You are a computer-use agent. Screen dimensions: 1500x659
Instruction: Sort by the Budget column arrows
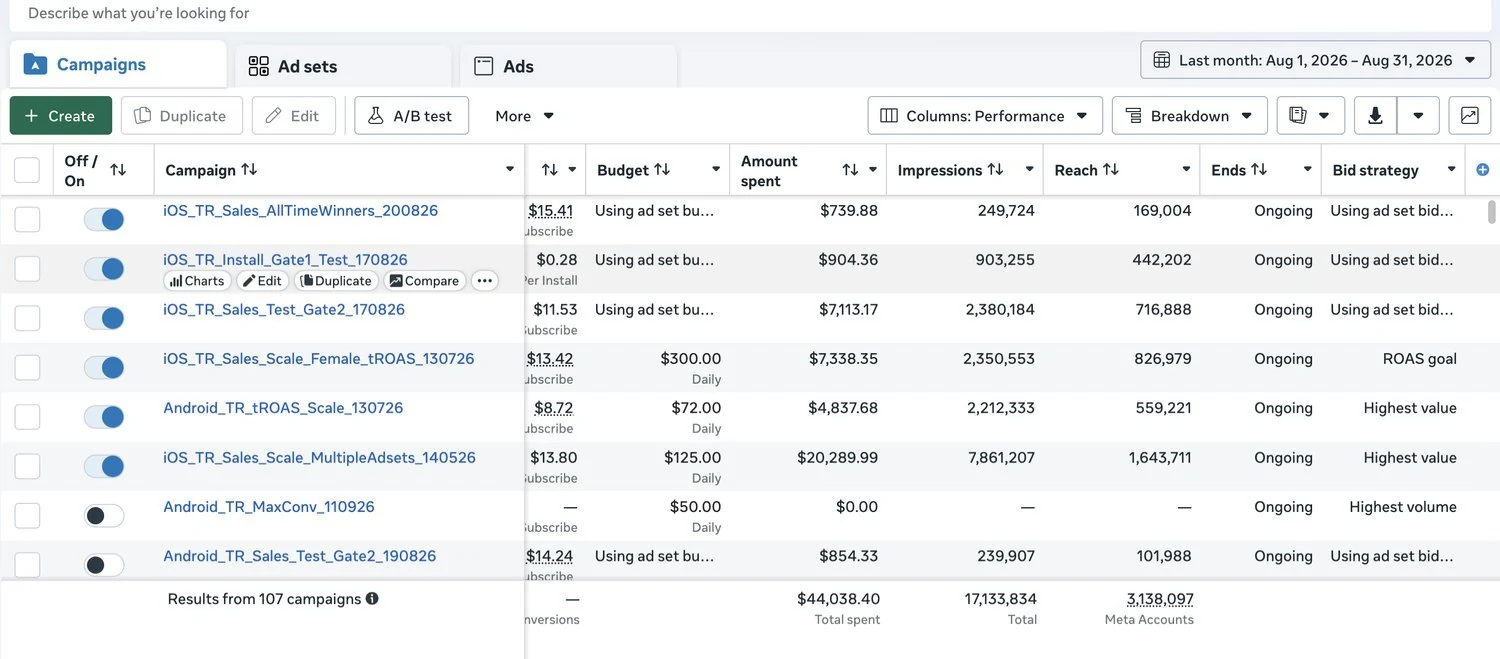[662, 170]
